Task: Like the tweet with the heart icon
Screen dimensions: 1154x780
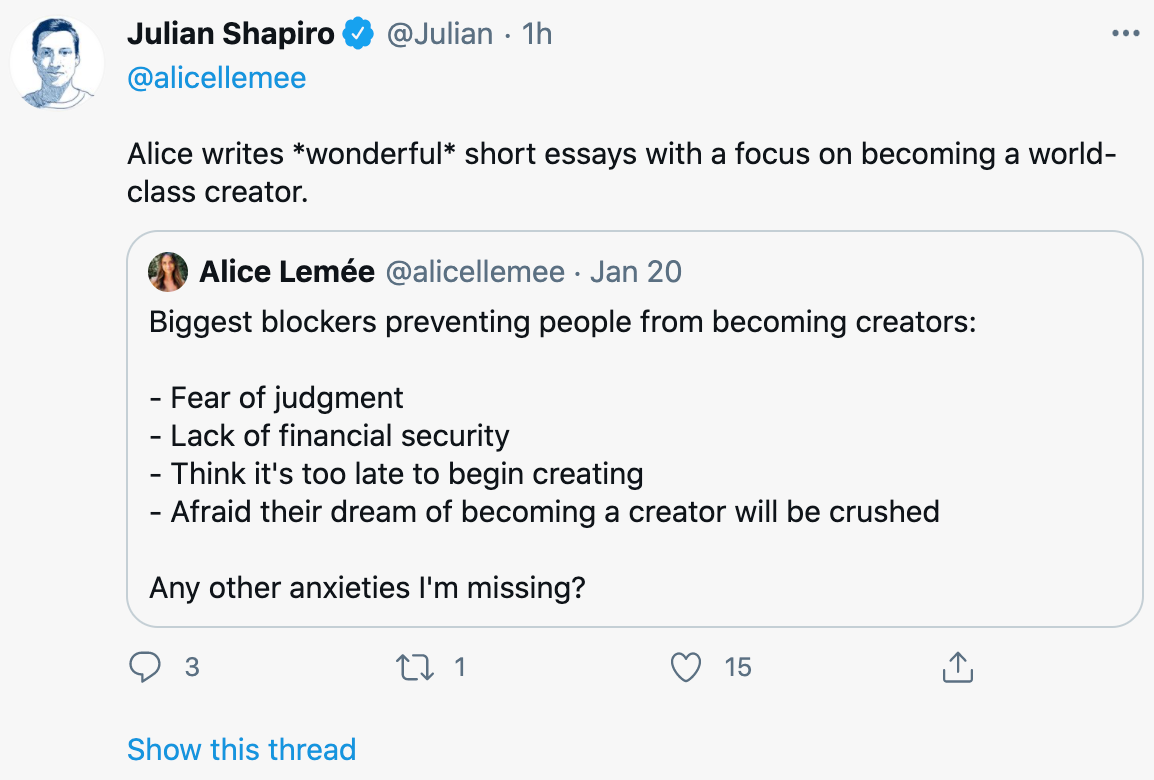Action: (x=686, y=667)
